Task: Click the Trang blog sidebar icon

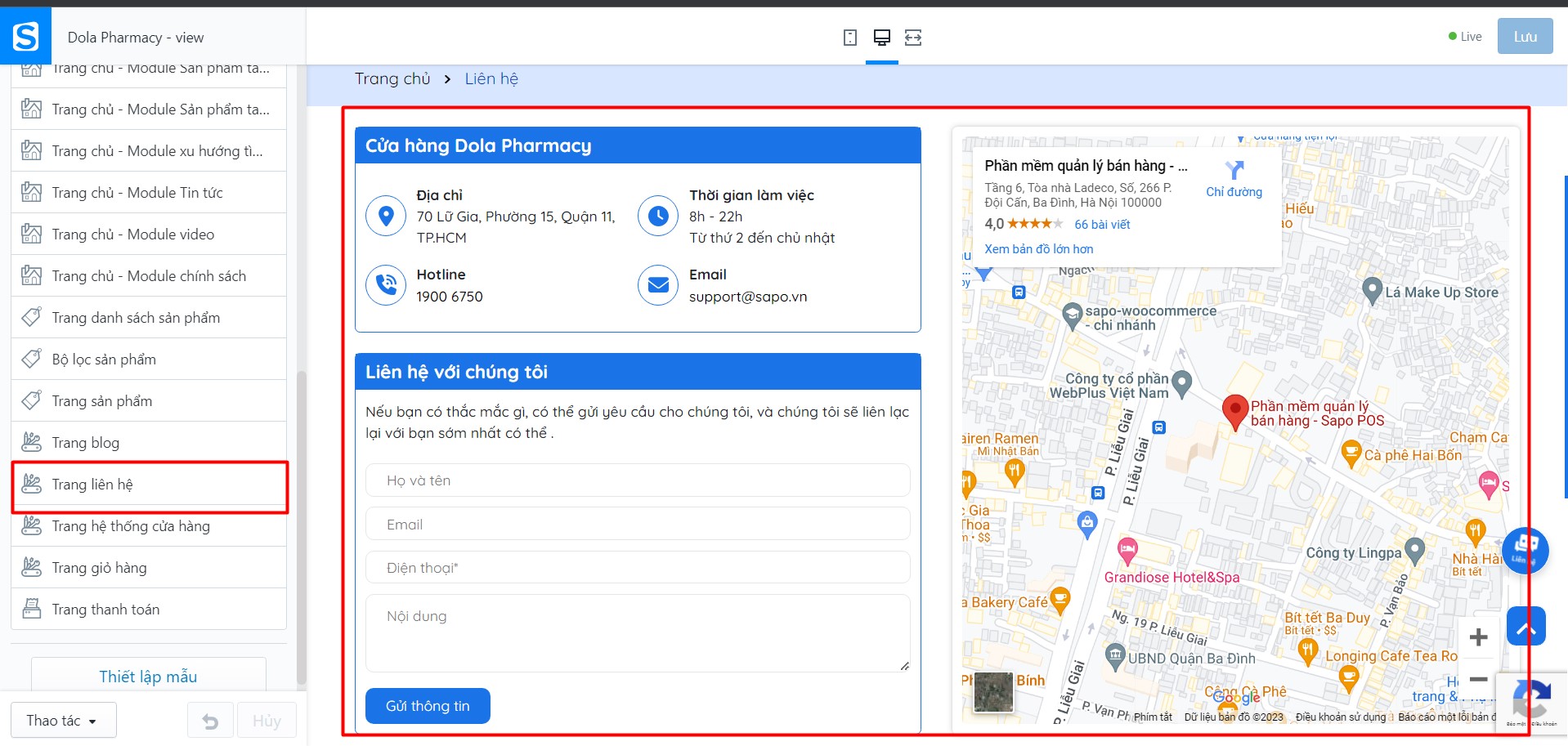Action: click(x=31, y=442)
